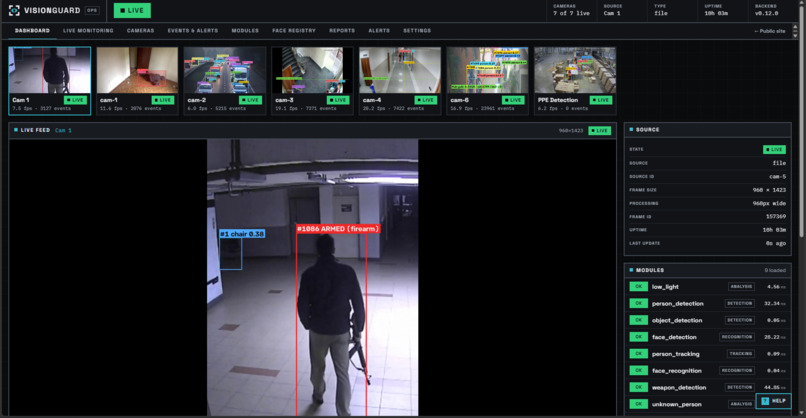Click the OK status for low_light module
The height and width of the screenshot is (418, 806).
638,287
